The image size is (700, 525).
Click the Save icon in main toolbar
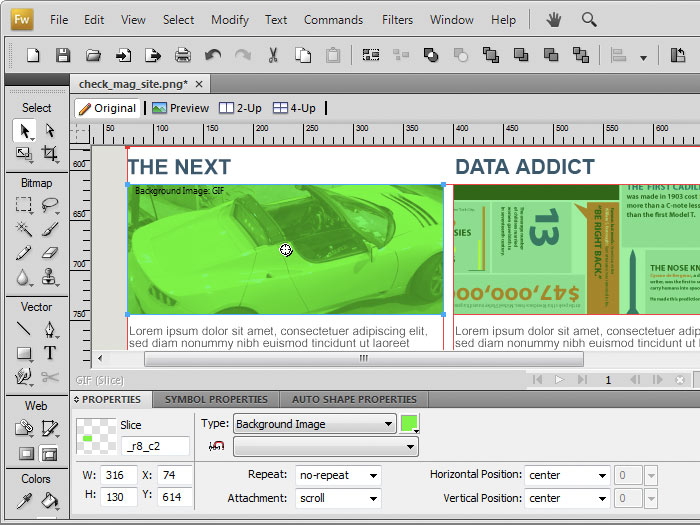[x=63, y=56]
